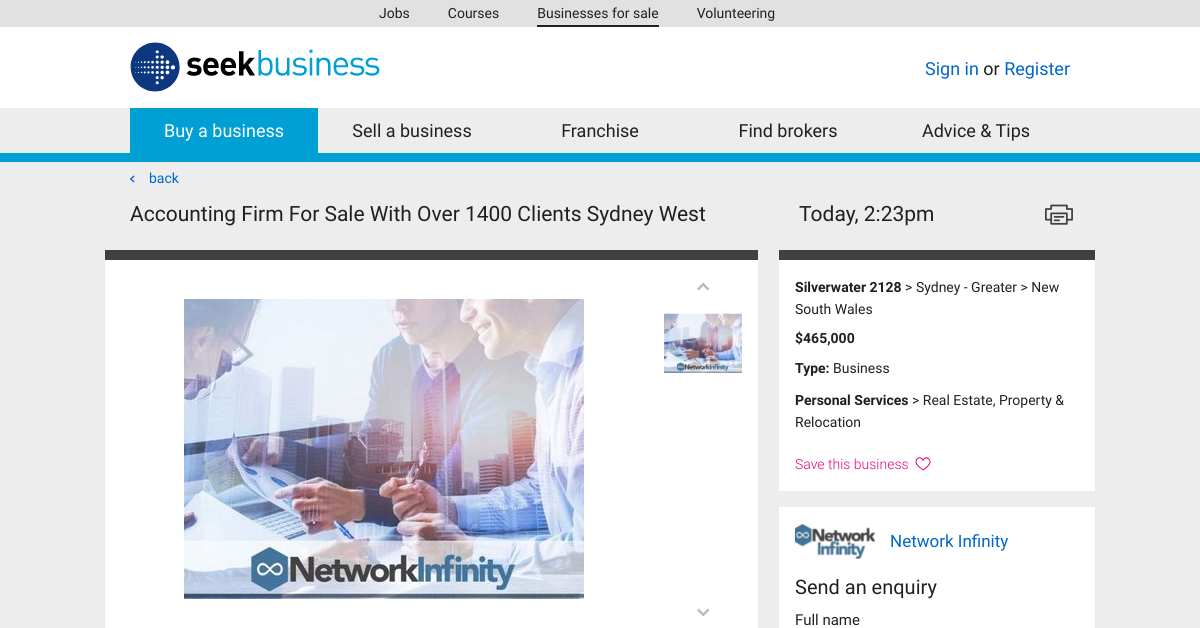Click the small listing thumbnail image
1200x628 pixels.
click(703, 343)
